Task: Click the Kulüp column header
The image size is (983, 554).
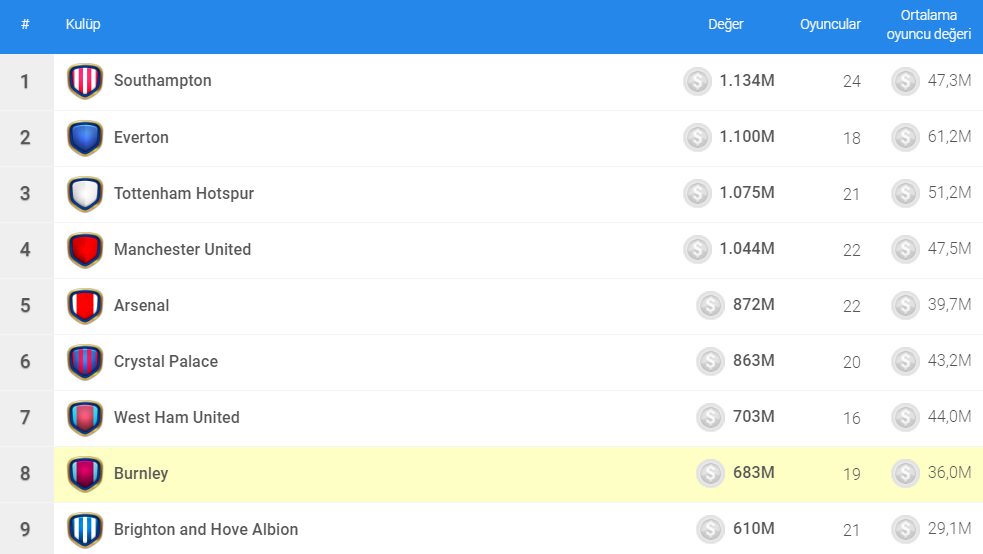Action: point(83,25)
